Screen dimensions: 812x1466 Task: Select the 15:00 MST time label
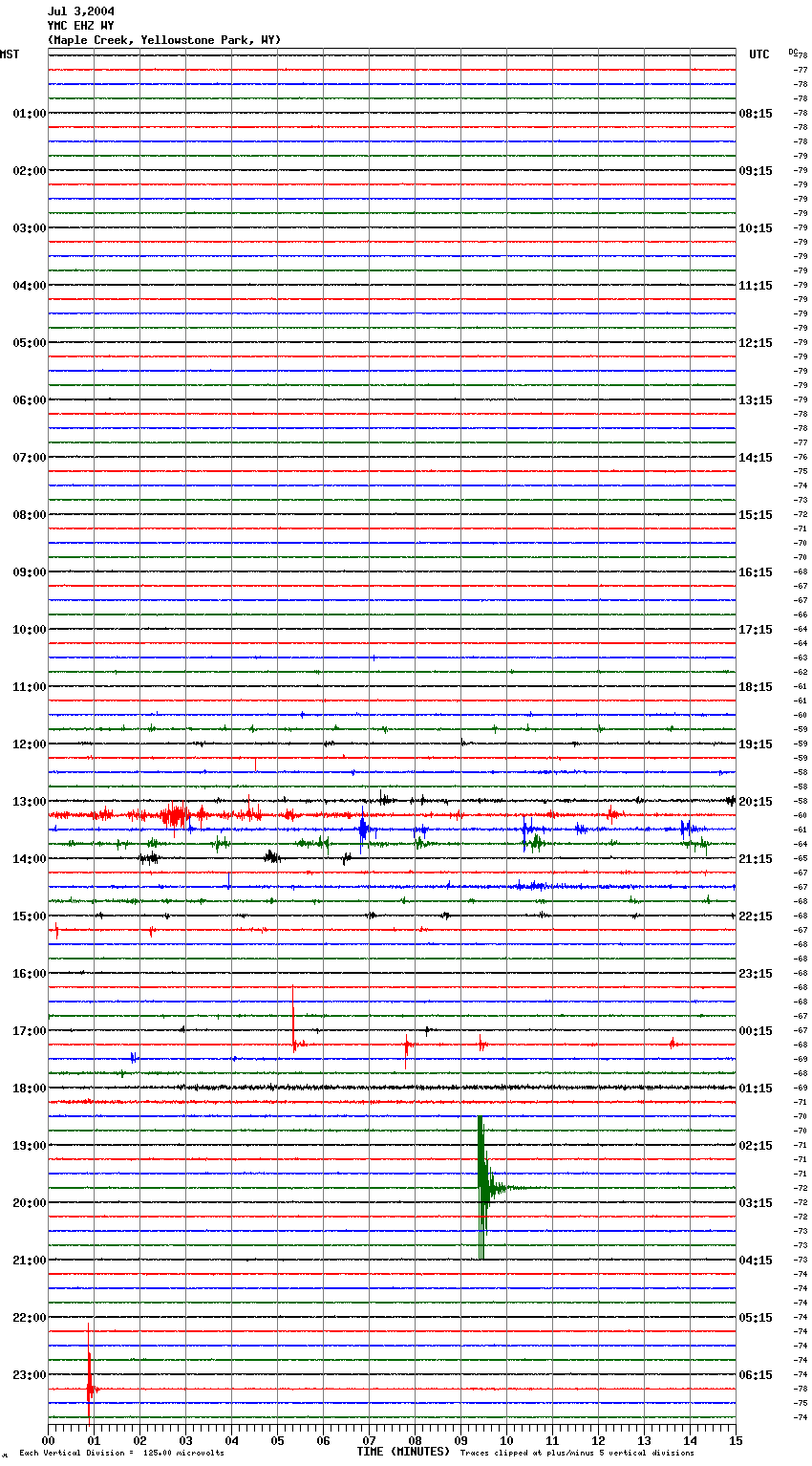(30, 916)
